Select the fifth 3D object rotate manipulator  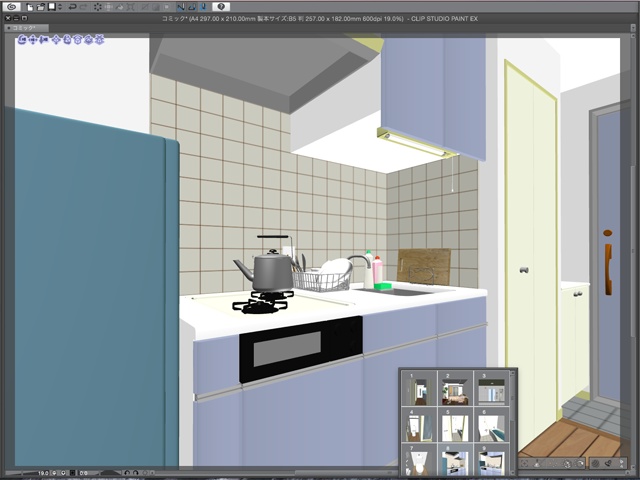tap(67, 40)
